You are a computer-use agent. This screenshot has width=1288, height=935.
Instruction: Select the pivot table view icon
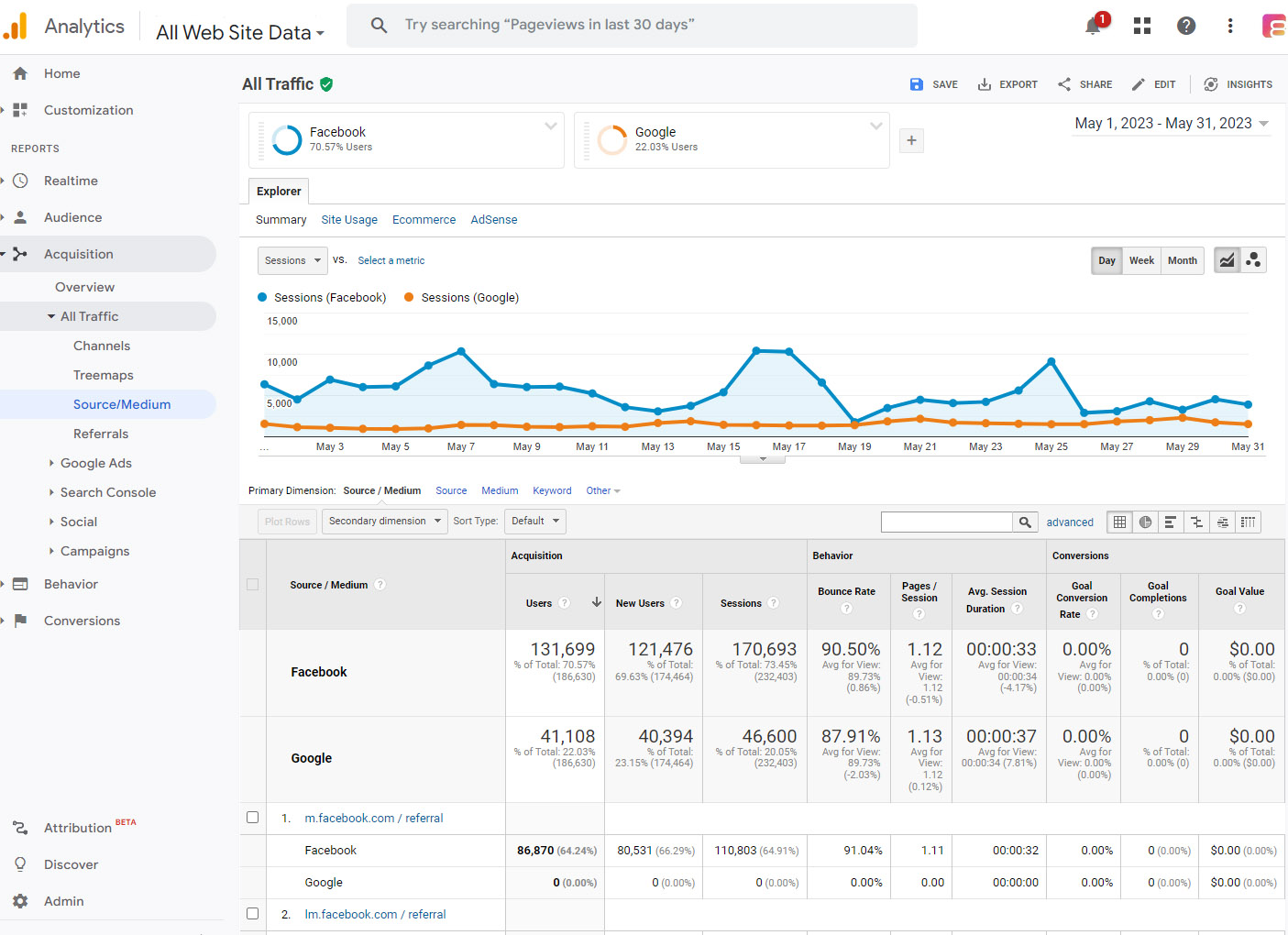coord(1248,522)
